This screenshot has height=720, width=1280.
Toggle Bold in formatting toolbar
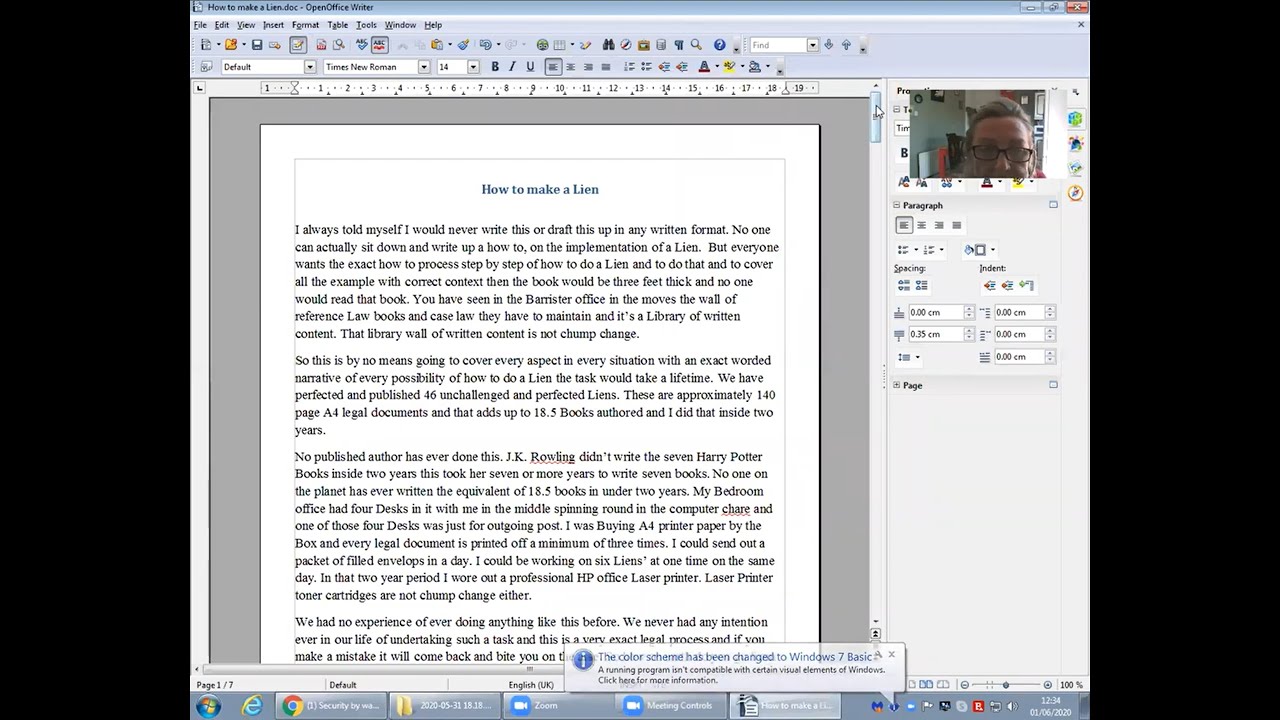[x=495, y=67]
